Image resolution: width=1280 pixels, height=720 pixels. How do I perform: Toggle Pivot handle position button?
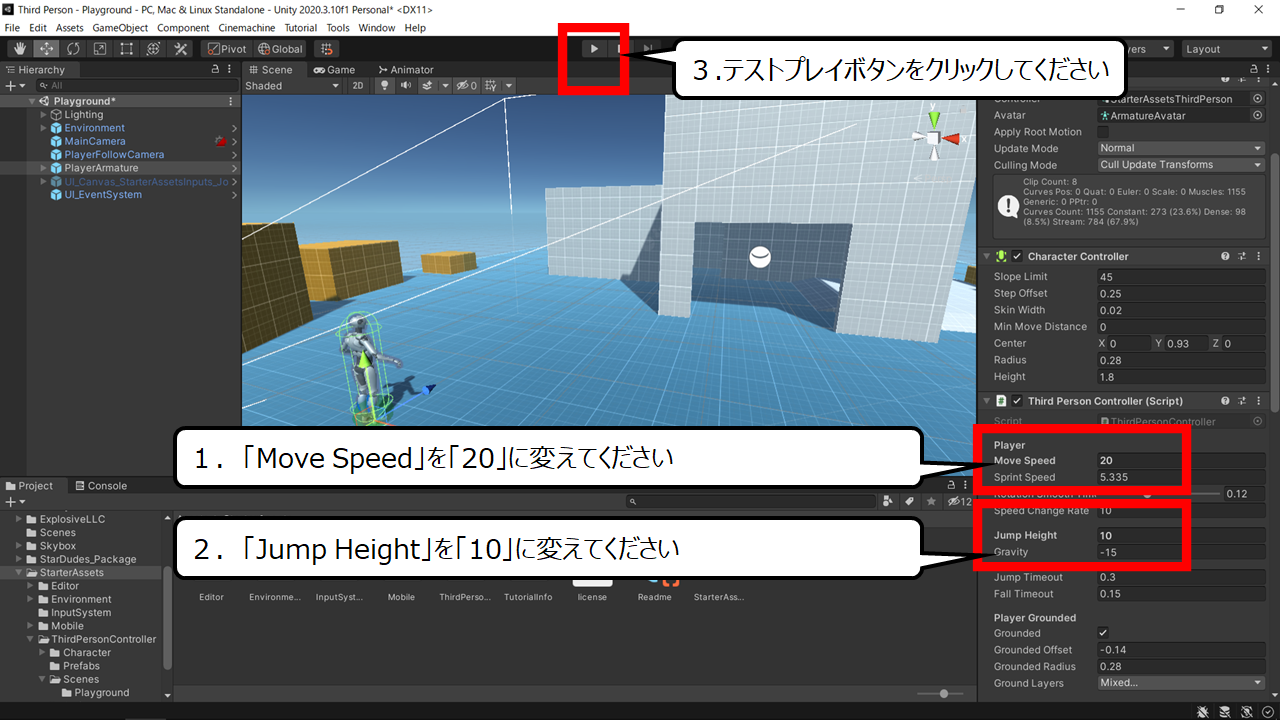[x=227, y=48]
